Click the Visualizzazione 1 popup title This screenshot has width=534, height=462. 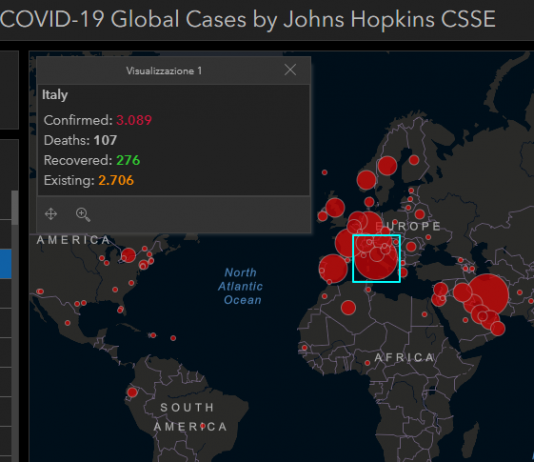[164, 71]
